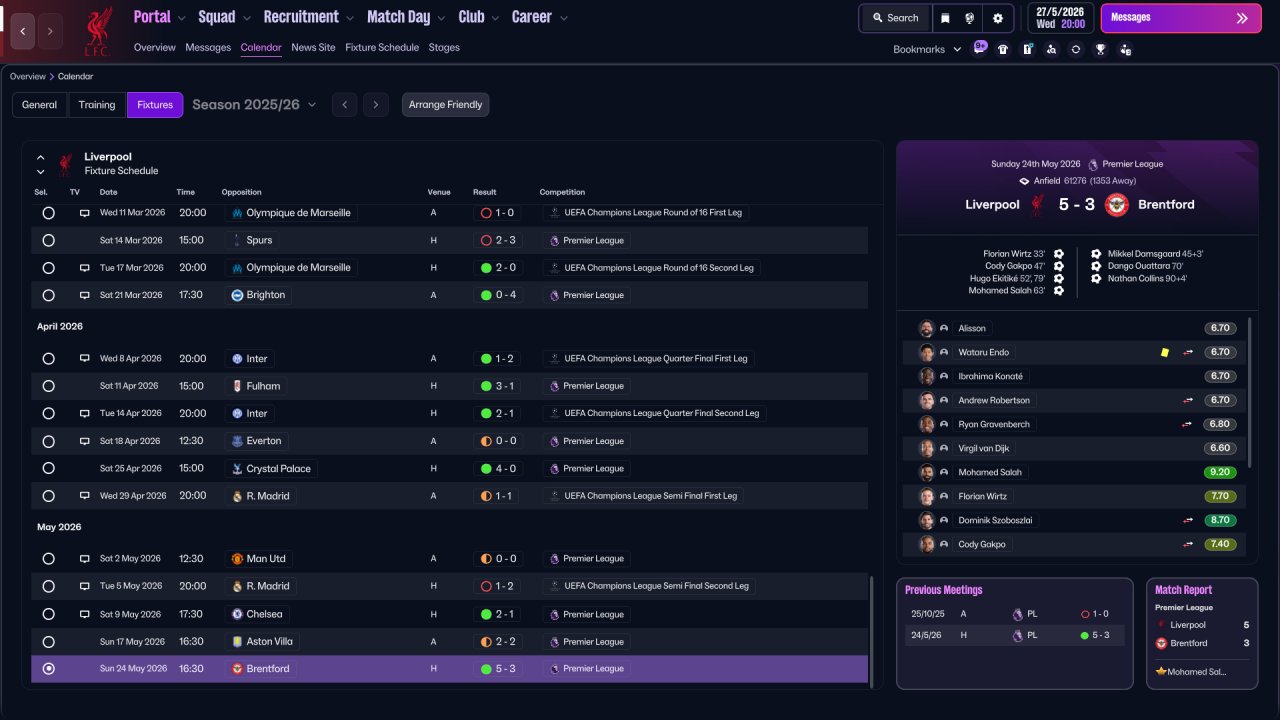Image resolution: width=1280 pixels, height=720 pixels.
Task: Click the Arrange Friendly button
Action: [446, 105]
